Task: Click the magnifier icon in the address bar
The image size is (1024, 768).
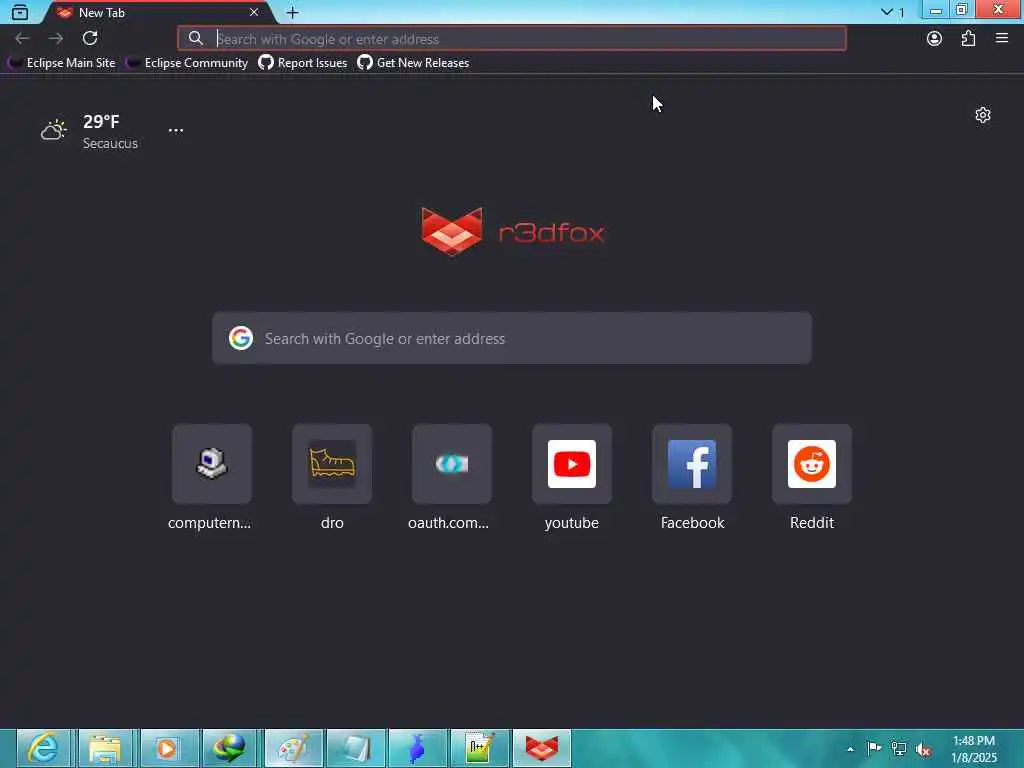Action: tap(195, 39)
